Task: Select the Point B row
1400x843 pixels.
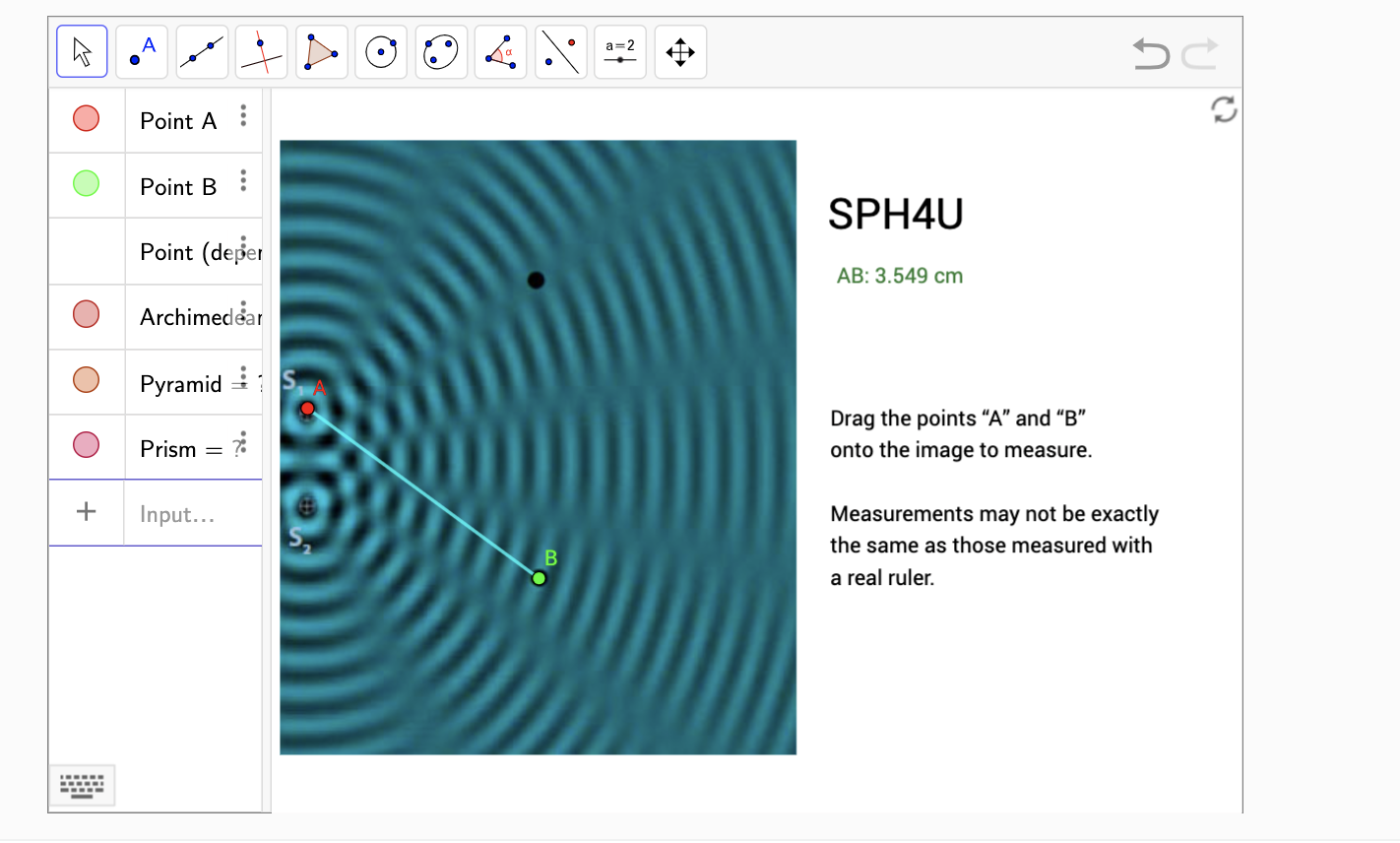Action: [156, 185]
